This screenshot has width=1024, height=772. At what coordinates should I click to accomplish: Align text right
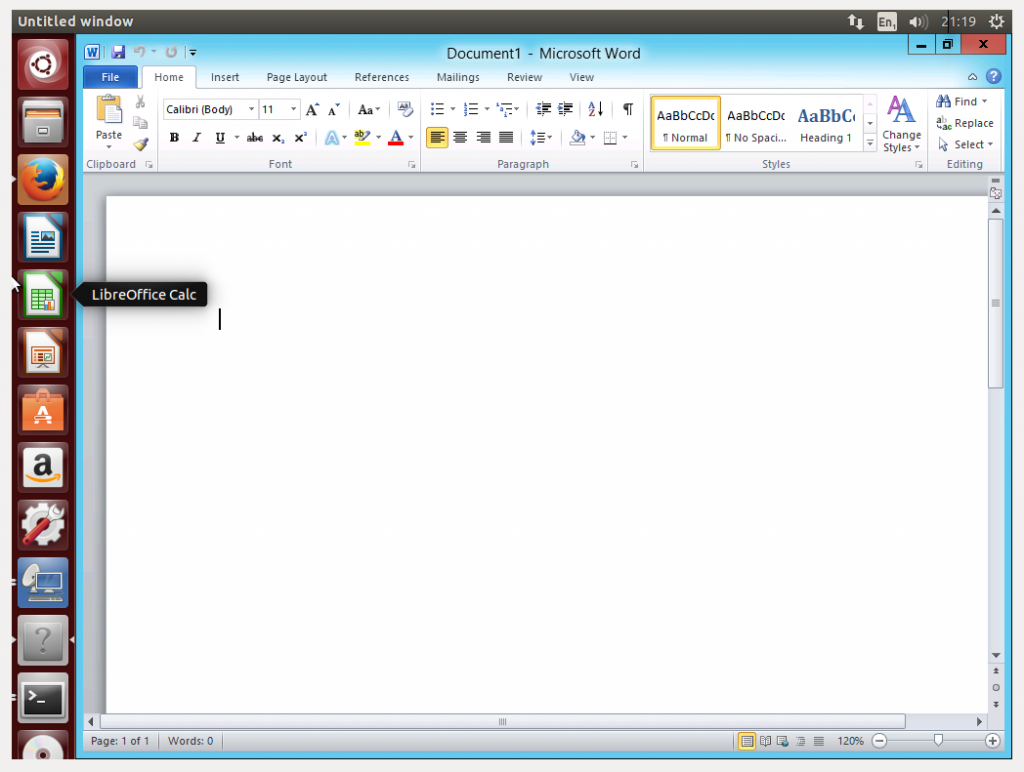tap(483, 138)
